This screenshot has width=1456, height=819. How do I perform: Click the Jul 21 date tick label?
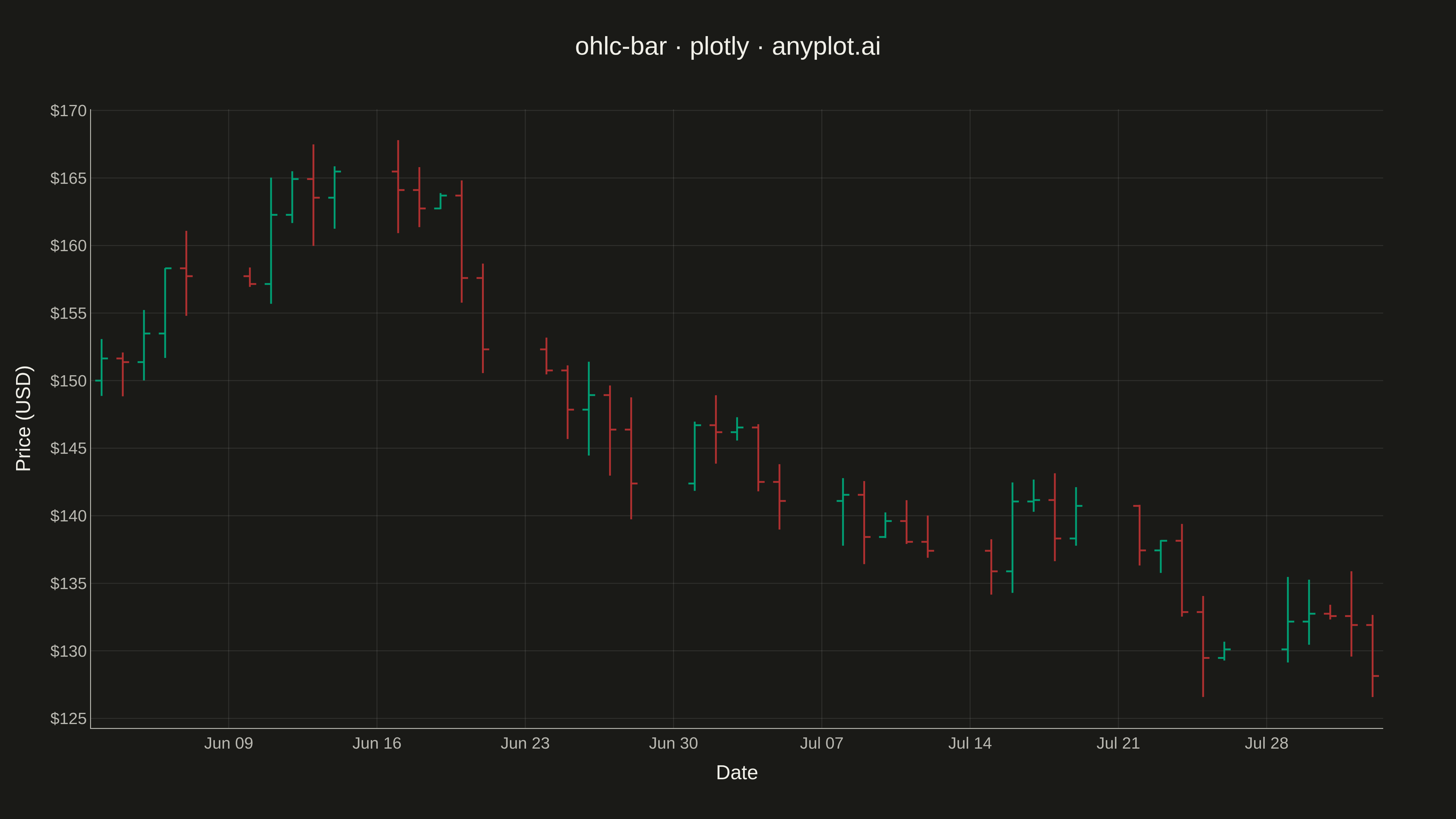pyautogui.click(x=1118, y=743)
